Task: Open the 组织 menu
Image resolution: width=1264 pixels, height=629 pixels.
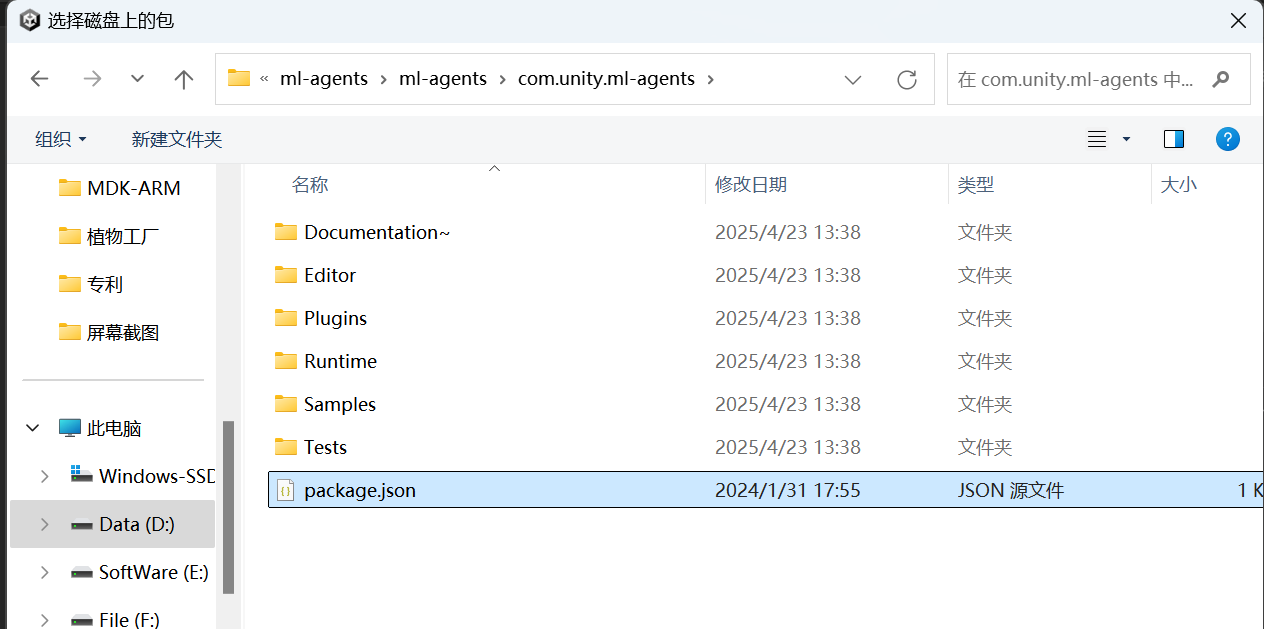Action: click(60, 139)
